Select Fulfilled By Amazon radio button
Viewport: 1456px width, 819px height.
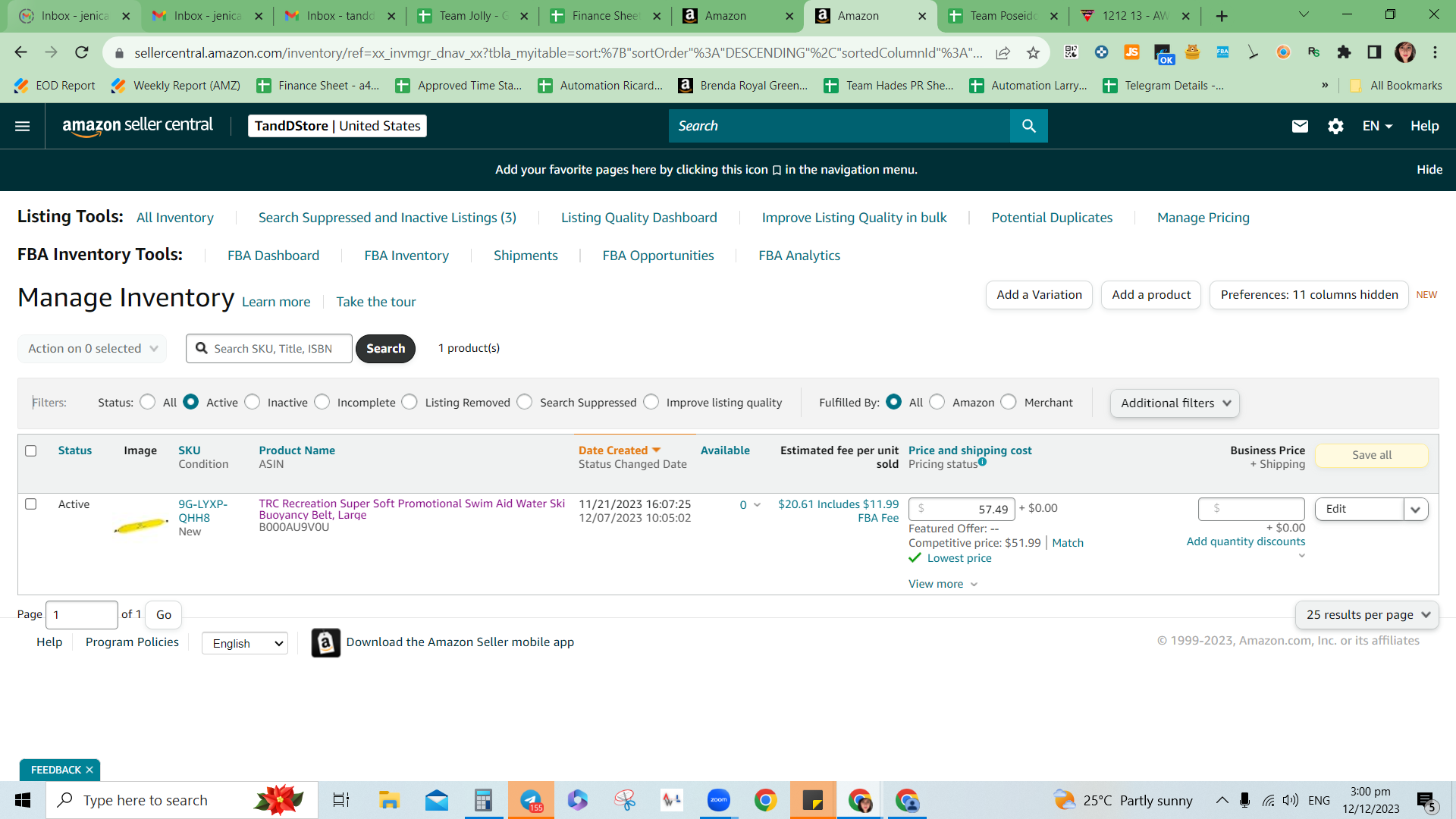937,402
